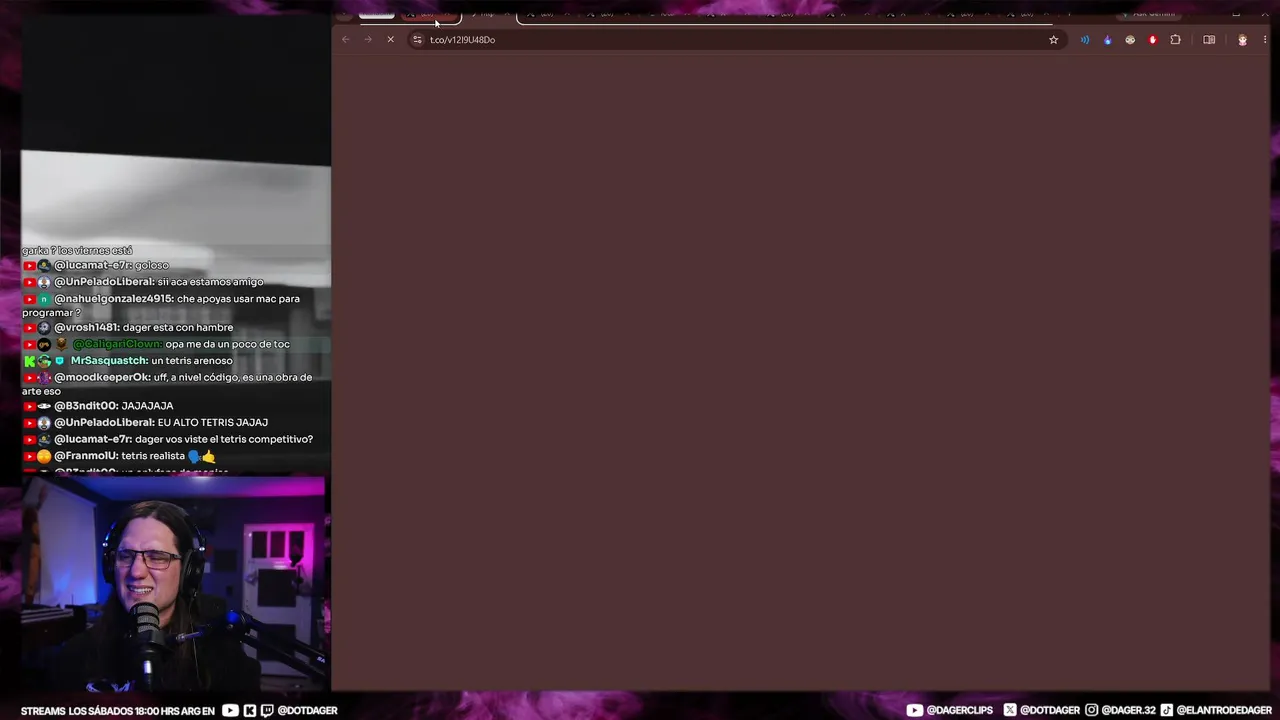Open the Extensions puzzle-piece menu
The image size is (1280, 720).
(x=1175, y=40)
